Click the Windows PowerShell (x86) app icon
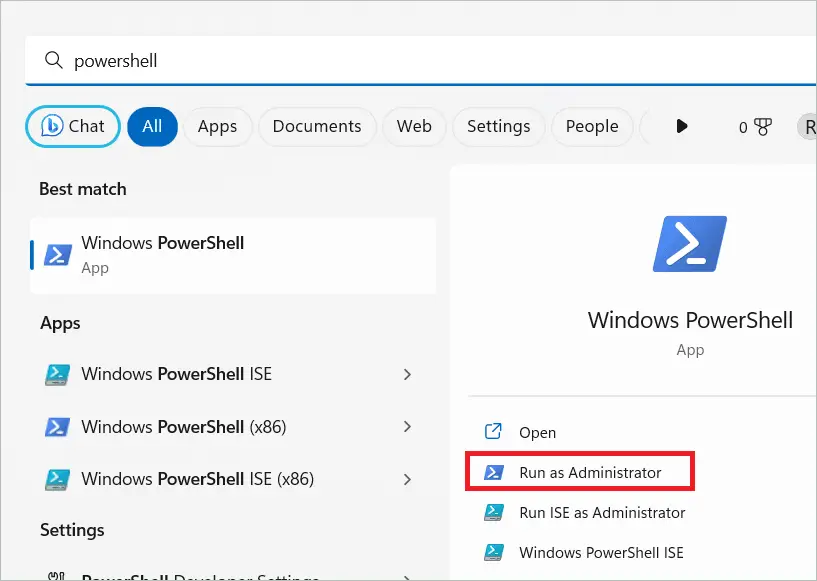The width and height of the screenshot is (817, 581). pos(57,427)
